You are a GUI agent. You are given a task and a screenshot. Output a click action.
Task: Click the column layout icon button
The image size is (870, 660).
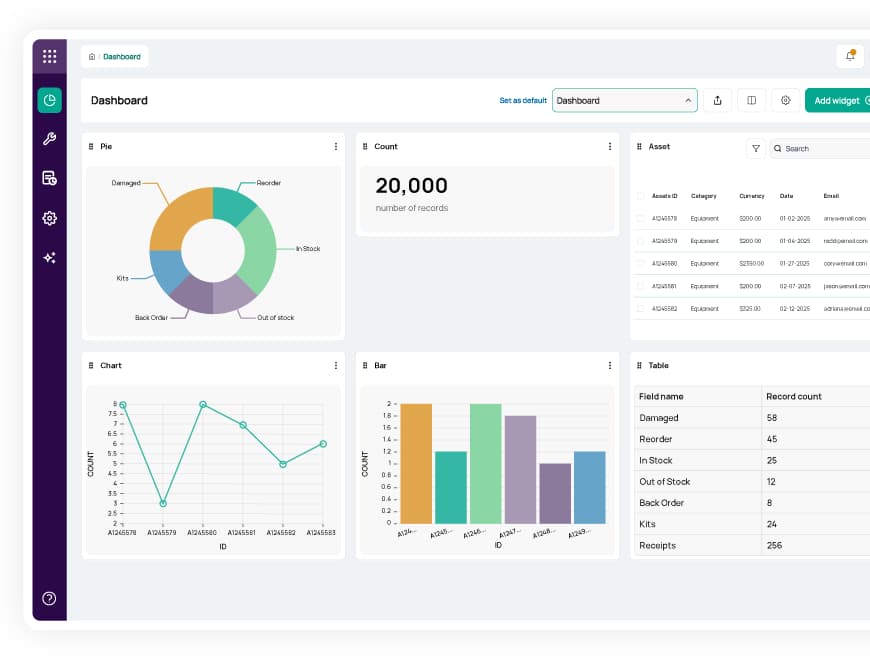[x=751, y=100]
